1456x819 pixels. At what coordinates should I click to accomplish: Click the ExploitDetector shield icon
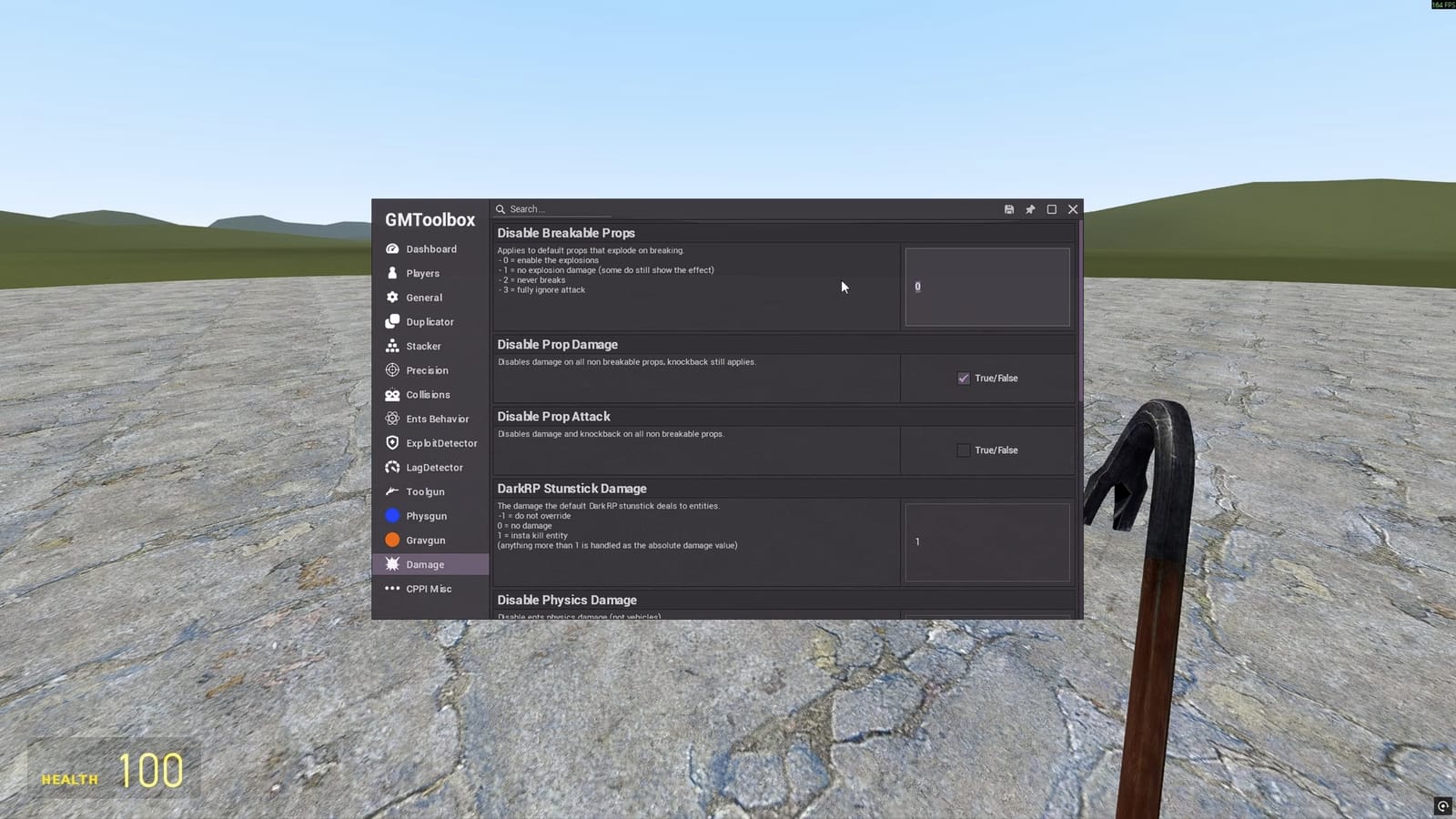(x=392, y=443)
